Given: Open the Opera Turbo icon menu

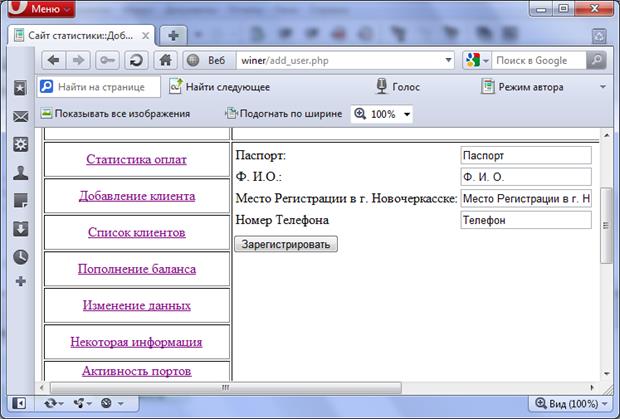Looking at the screenshot, I should (112, 403).
